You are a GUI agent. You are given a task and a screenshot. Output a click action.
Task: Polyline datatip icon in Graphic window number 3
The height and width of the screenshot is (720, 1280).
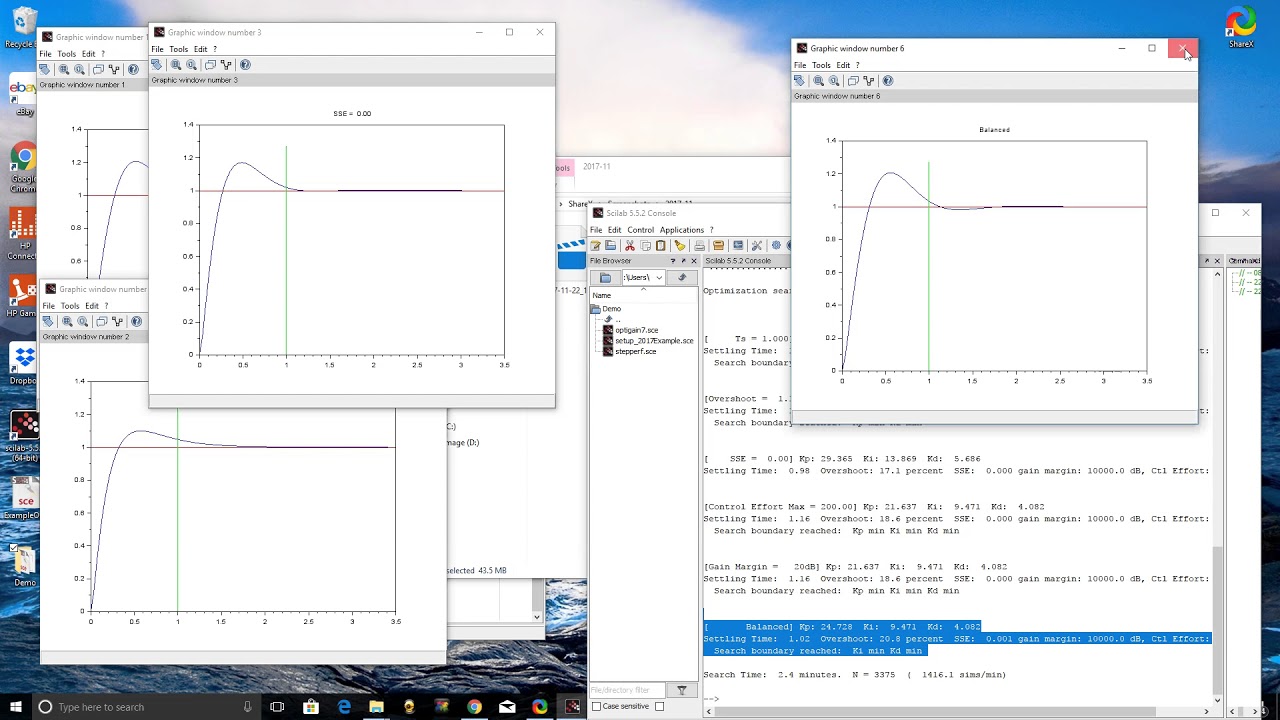[226, 65]
